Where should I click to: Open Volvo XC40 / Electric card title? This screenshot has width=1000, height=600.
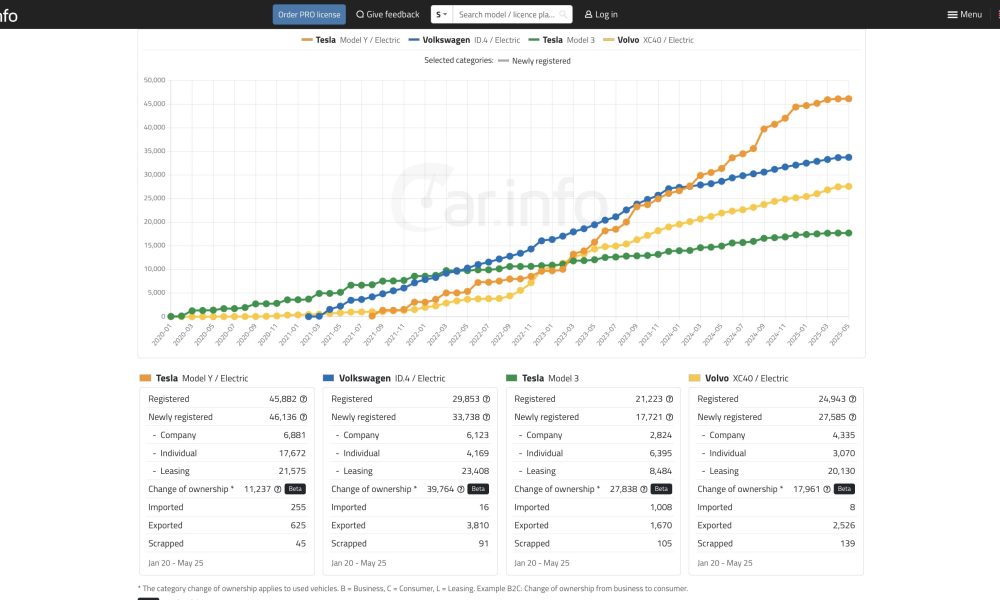click(x=746, y=378)
